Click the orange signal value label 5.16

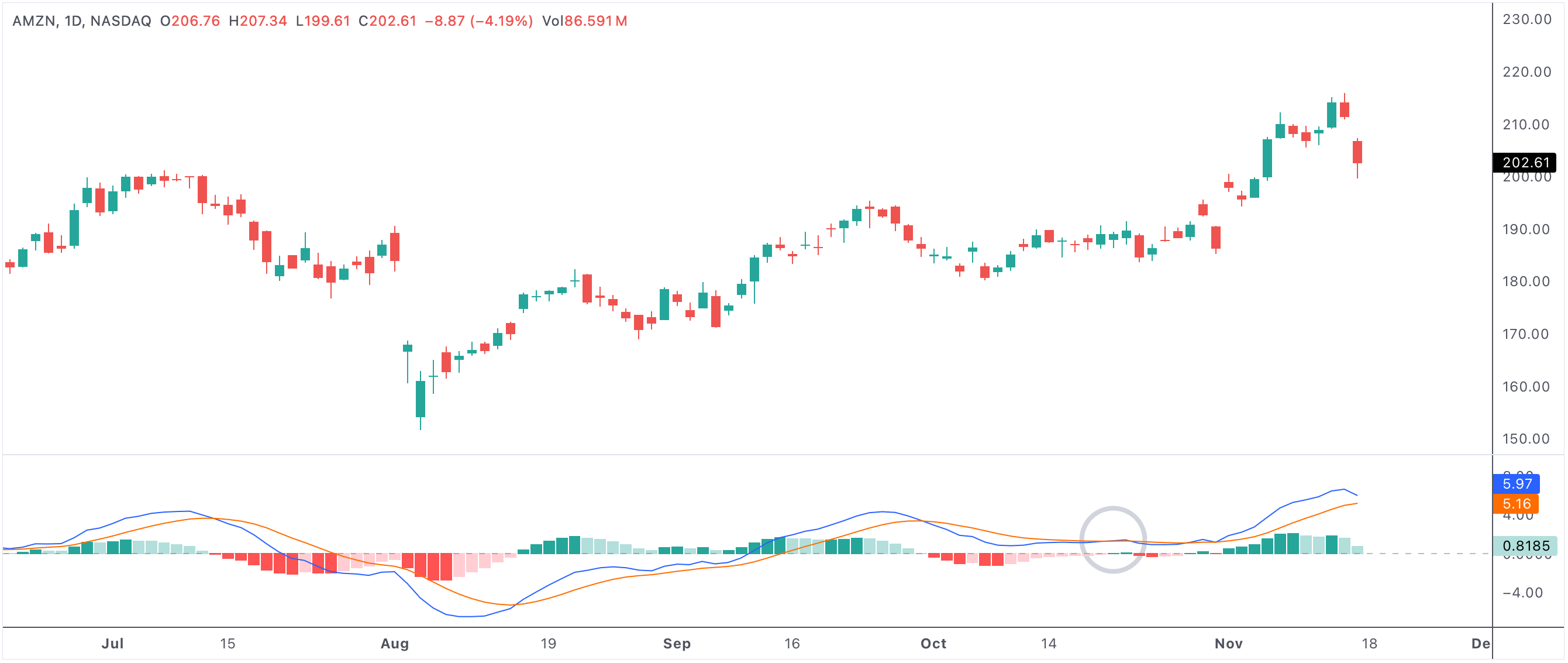click(1515, 504)
